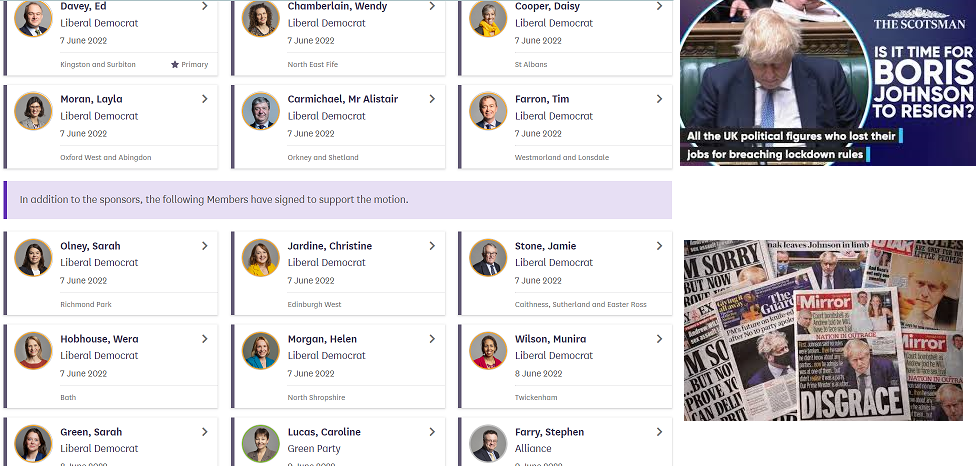Click Caroline Lucas's green-ringed avatar
The height and width of the screenshot is (466, 980).
click(261, 443)
